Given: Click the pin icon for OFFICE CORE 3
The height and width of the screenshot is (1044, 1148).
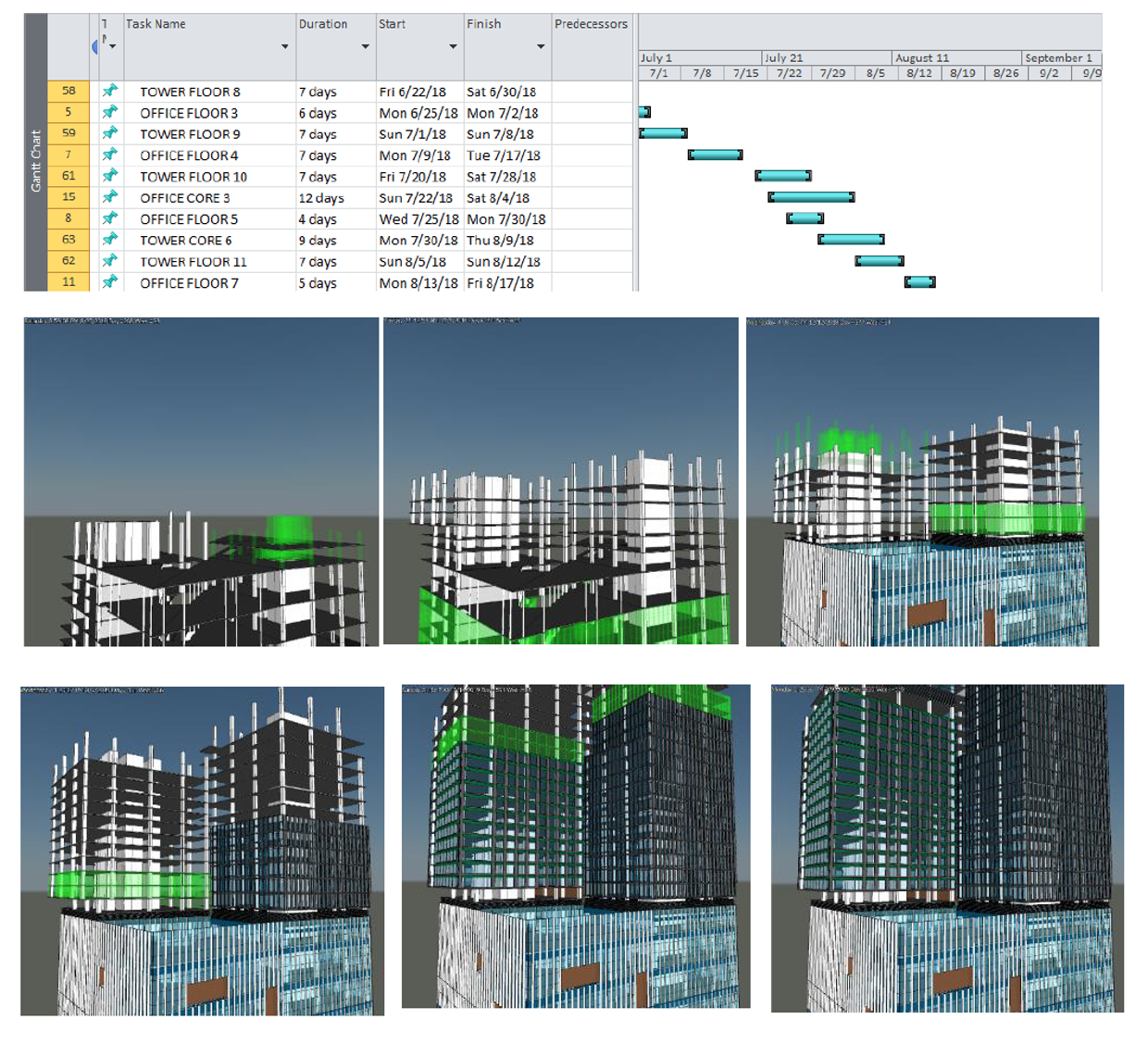Looking at the screenshot, I should [x=113, y=198].
